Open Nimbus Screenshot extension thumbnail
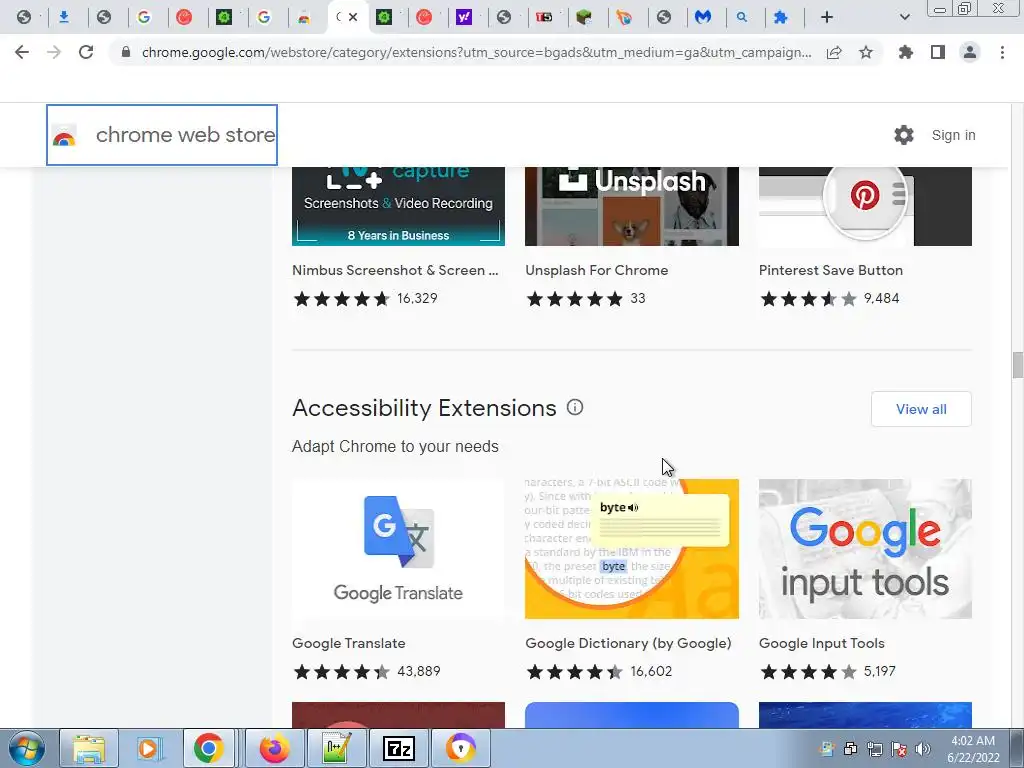This screenshot has height=768, width=1024. click(x=398, y=206)
